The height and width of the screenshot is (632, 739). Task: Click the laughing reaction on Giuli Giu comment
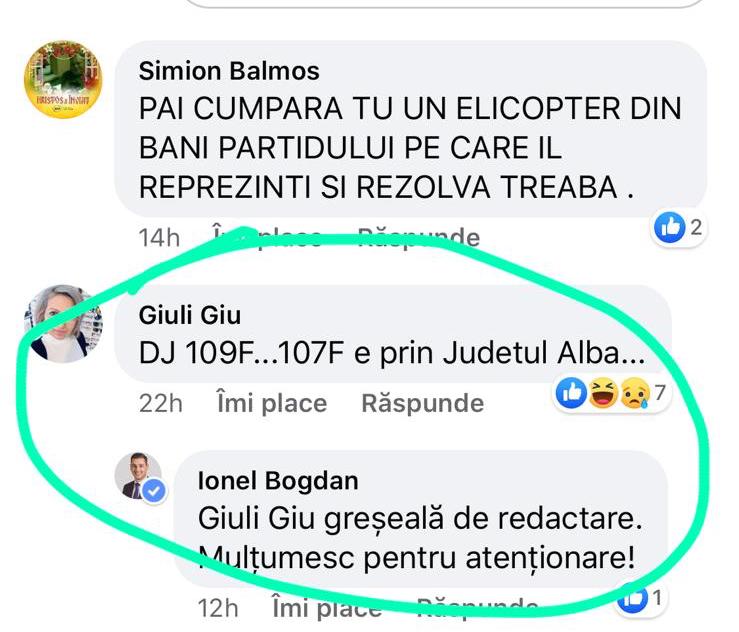click(x=604, y=393)
